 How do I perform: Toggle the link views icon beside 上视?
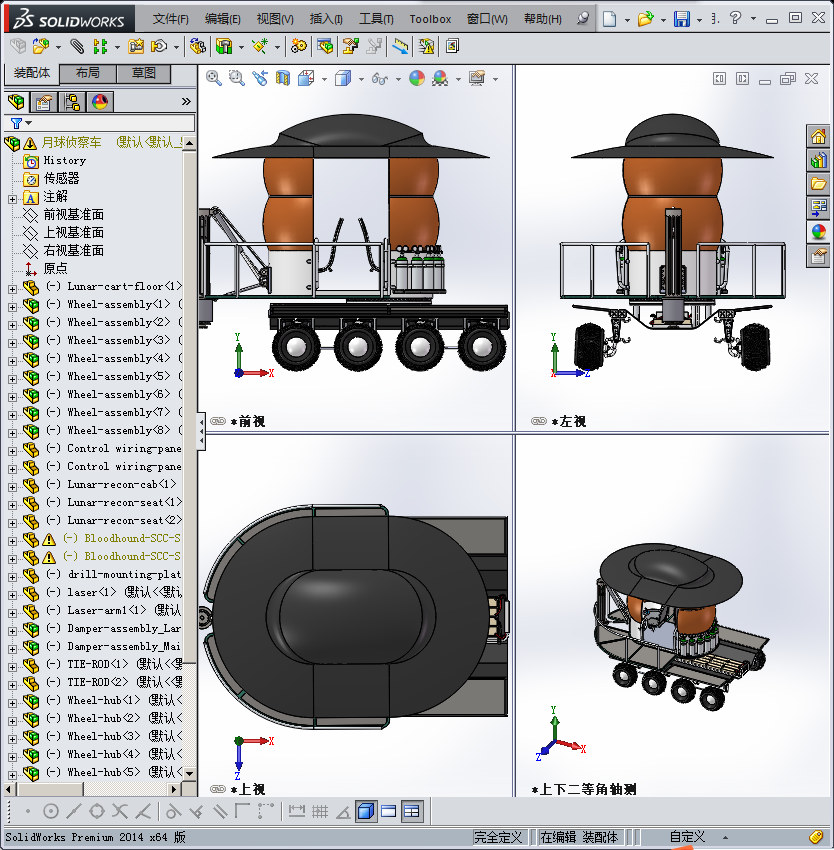pyautogui.click(x=218, y=789)
